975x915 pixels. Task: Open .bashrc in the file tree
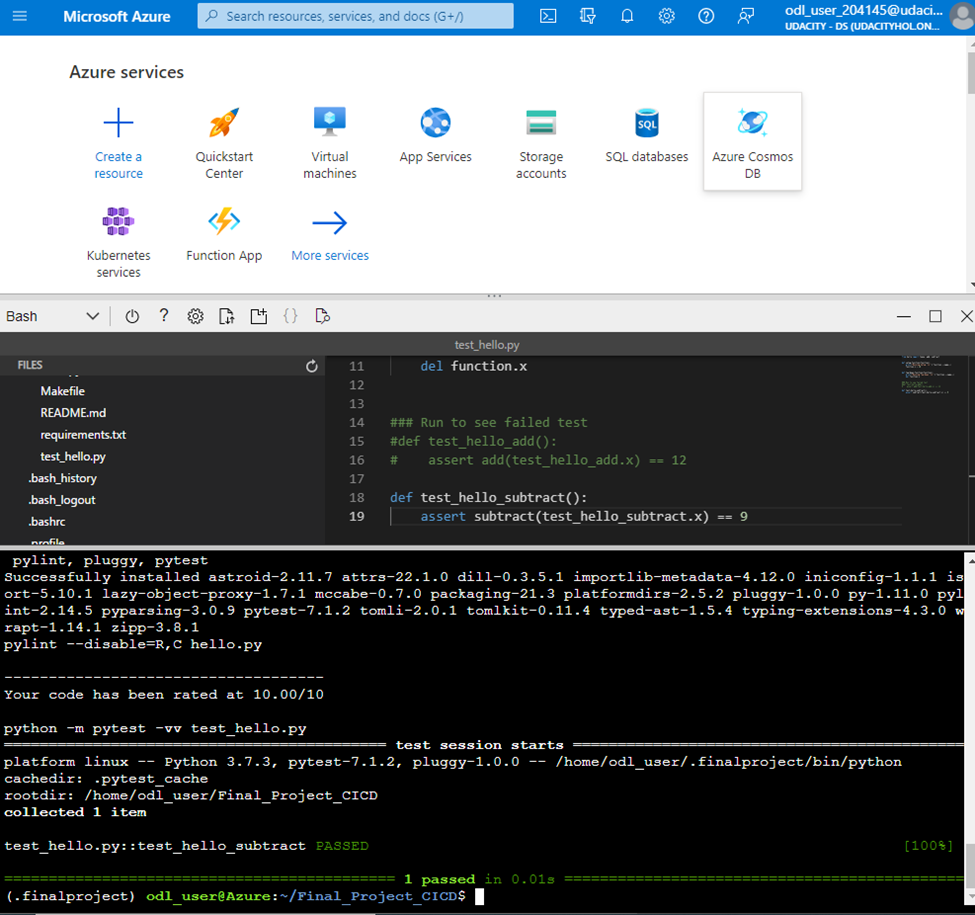tap(47, 522)
